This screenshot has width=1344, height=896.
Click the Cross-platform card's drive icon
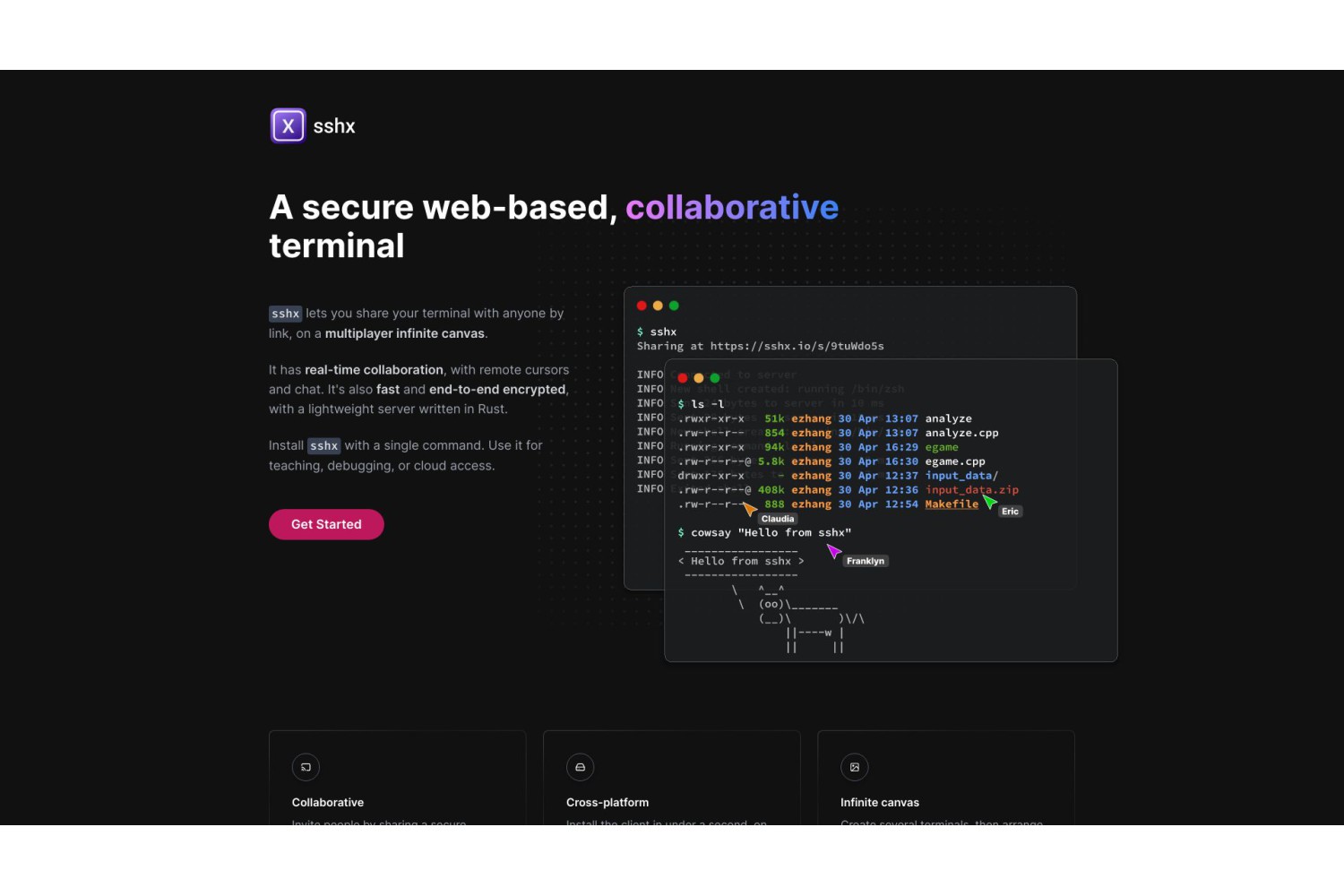[x=580, y=767]
